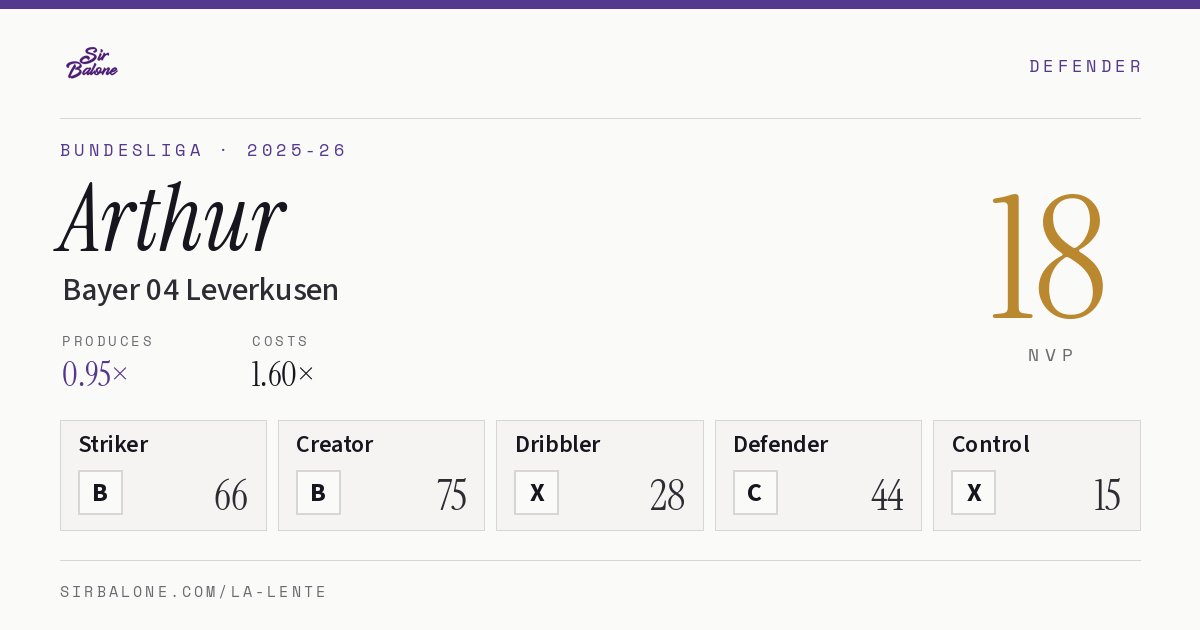This screenshot has height=630, width=1200.
Task: Click the Dribbler grade X badge
Action: point(537,492)
